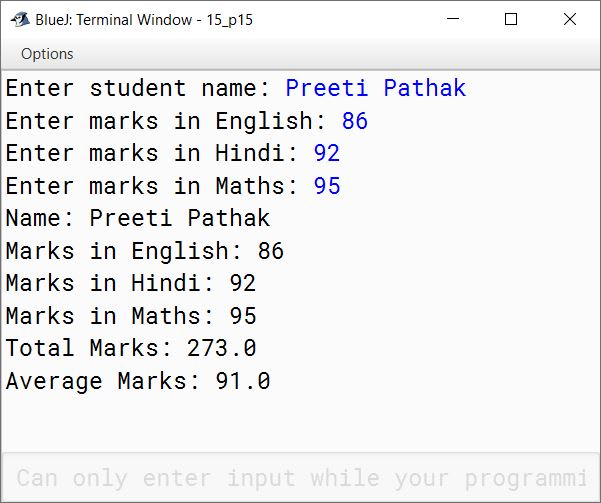Close the BlueJ Terminal Window
Screen dimensions: 601x503
coord(570,19)
